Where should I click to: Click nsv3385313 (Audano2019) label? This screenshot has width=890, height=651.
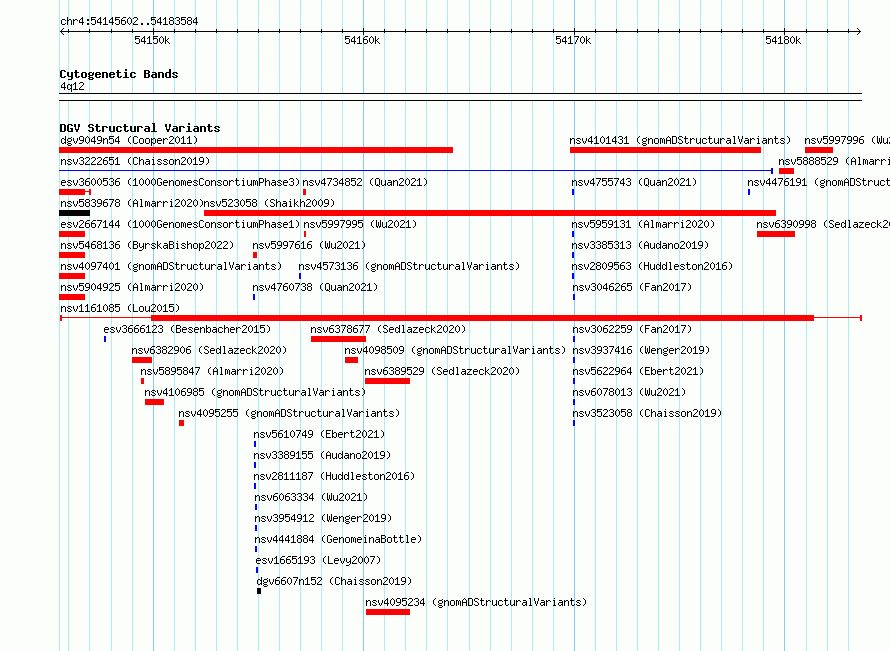coord(640,245)
